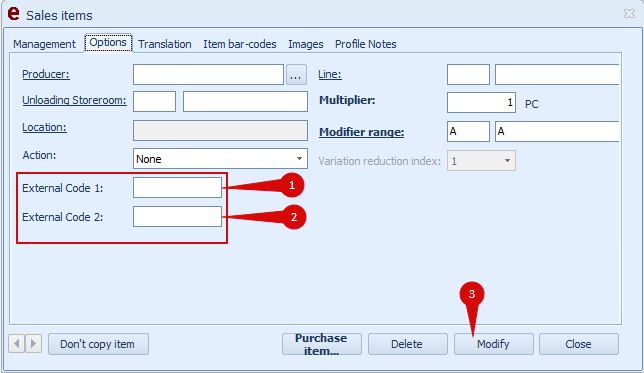This screenshot has width=644, height=373.
Task: Focus the External Code 2 field
Action: [177, 216]
